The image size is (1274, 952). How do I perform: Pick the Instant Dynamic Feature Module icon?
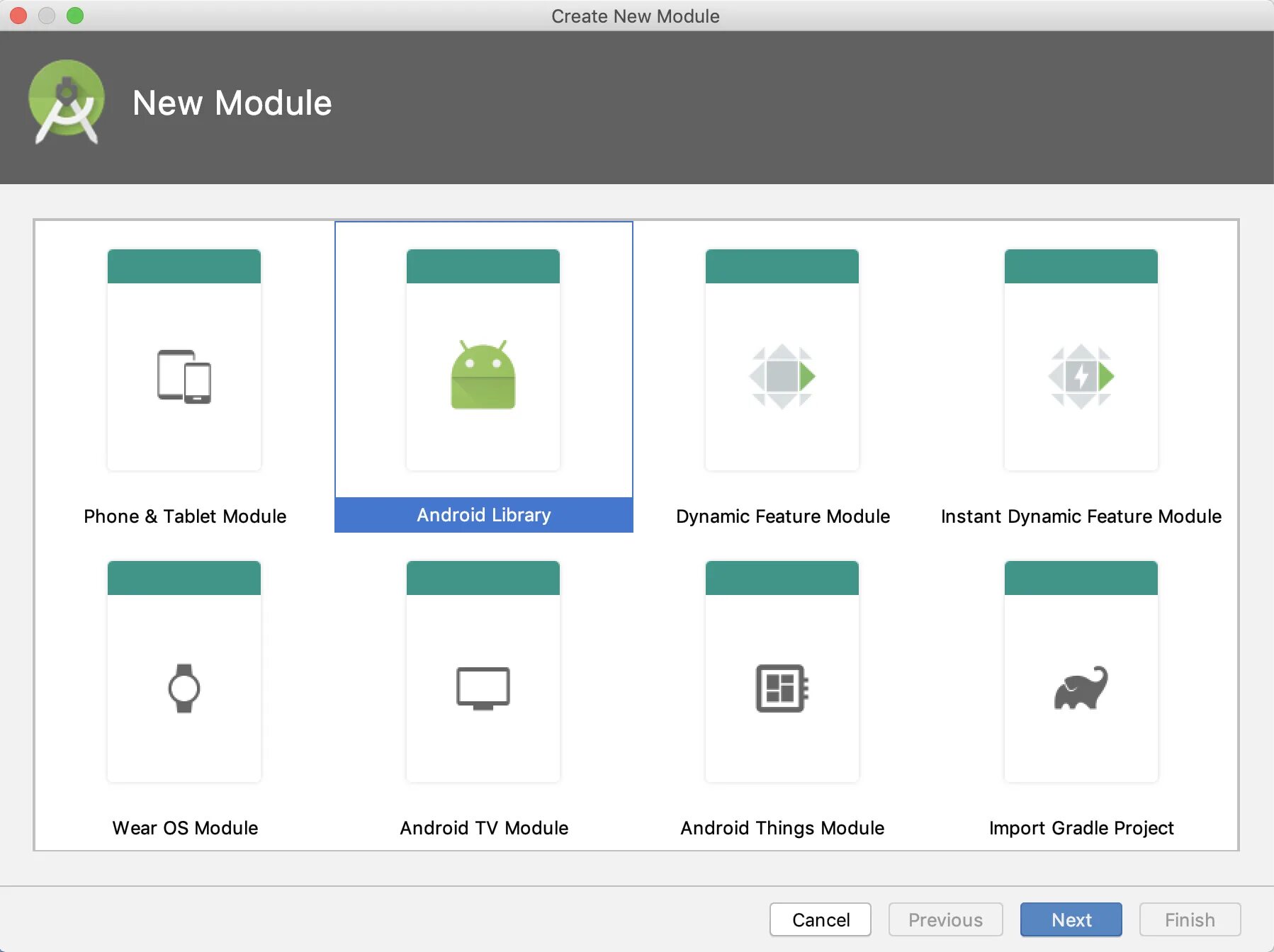1081,376
